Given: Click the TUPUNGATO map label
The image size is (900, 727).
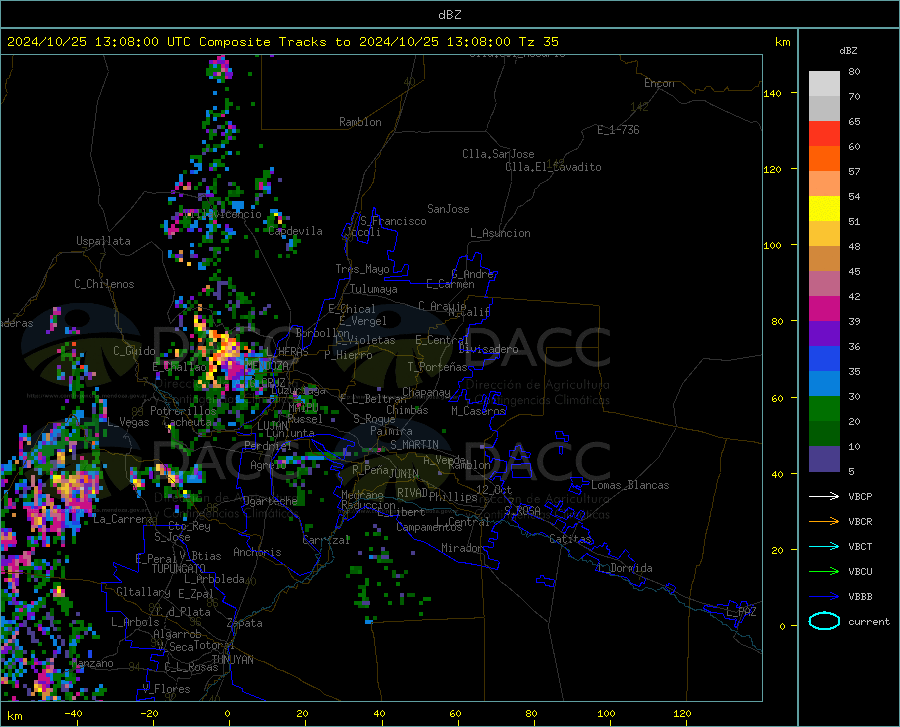Looking at the screenshot, I should coord(179,569).
